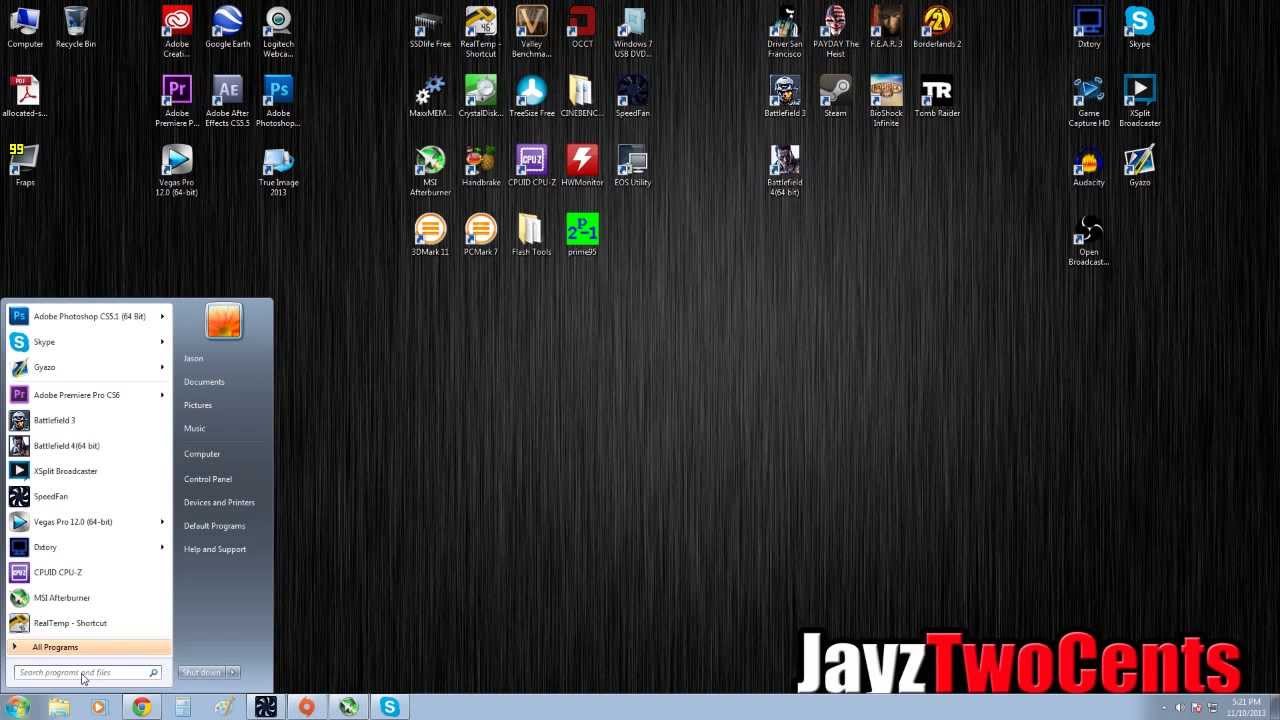
Task: Select the EOS Utility desktop icon
Action: coord(632,165)
